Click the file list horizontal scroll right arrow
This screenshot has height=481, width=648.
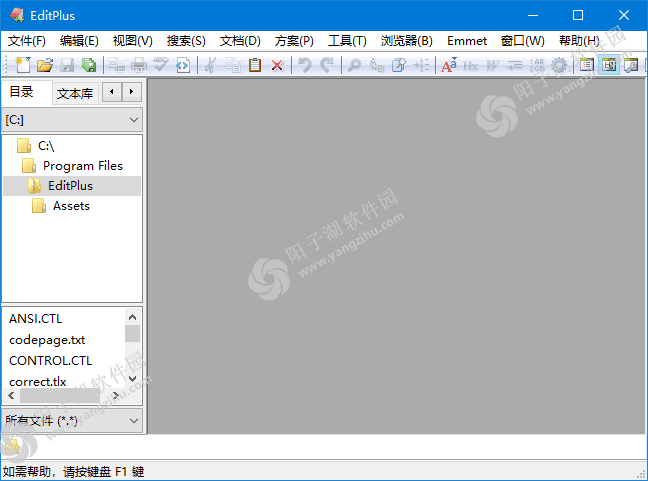116,395
